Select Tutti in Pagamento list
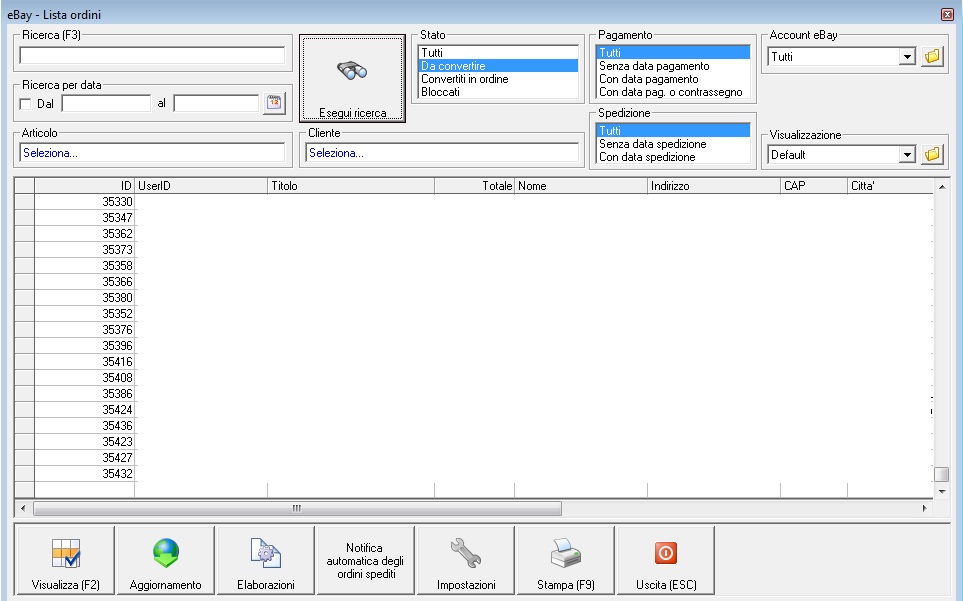The height and width of the screenshot is (601, 963). 673,53
